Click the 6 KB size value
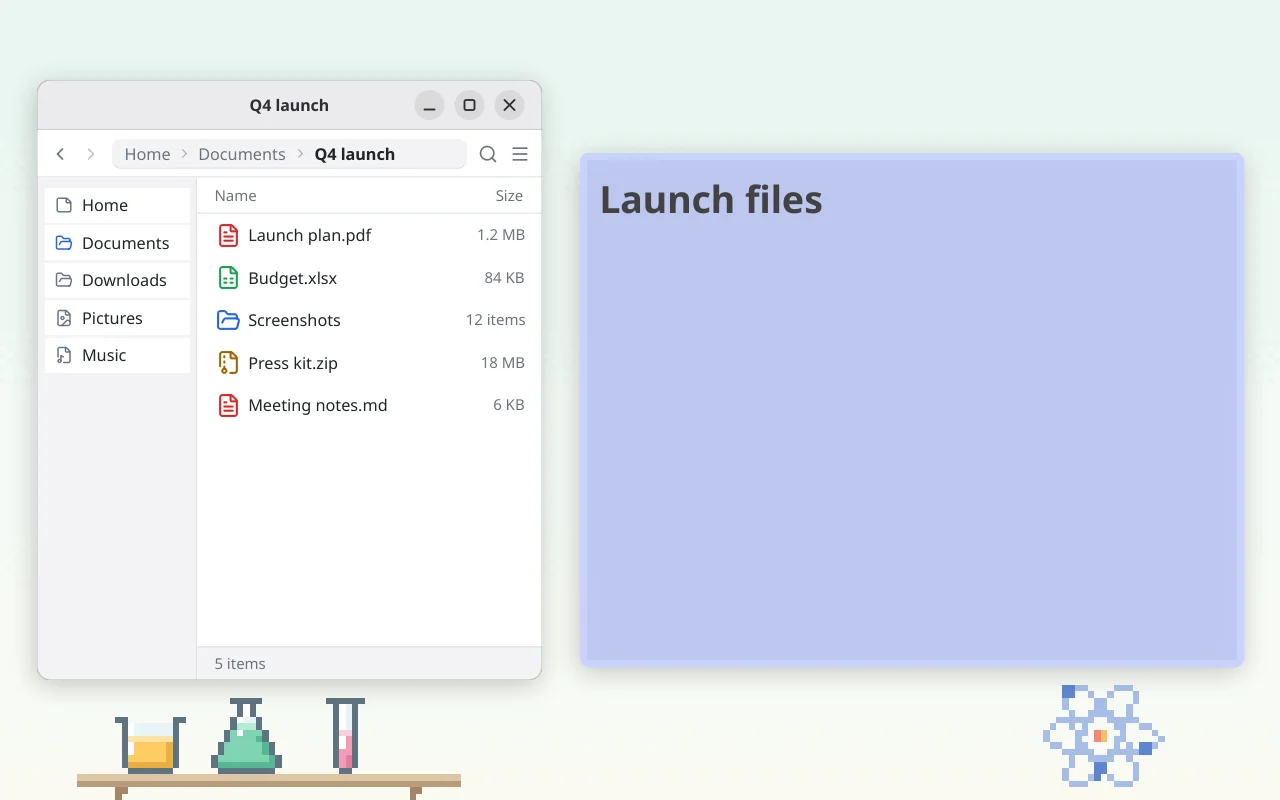This screenshot has height=800, width=1280. coord(509,405)
